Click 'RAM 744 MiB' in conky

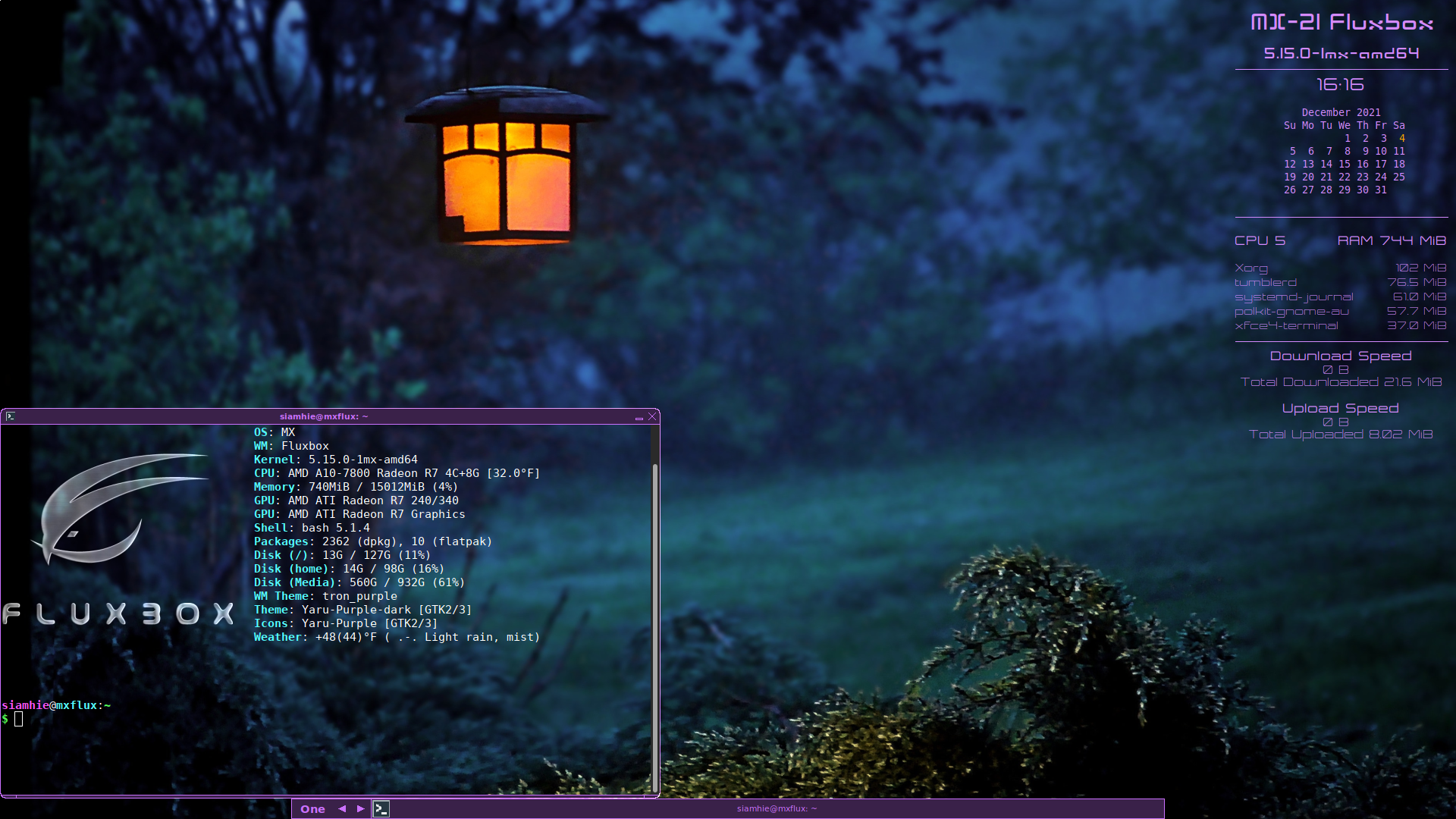pyautogui.click(x=1392, y=240)
